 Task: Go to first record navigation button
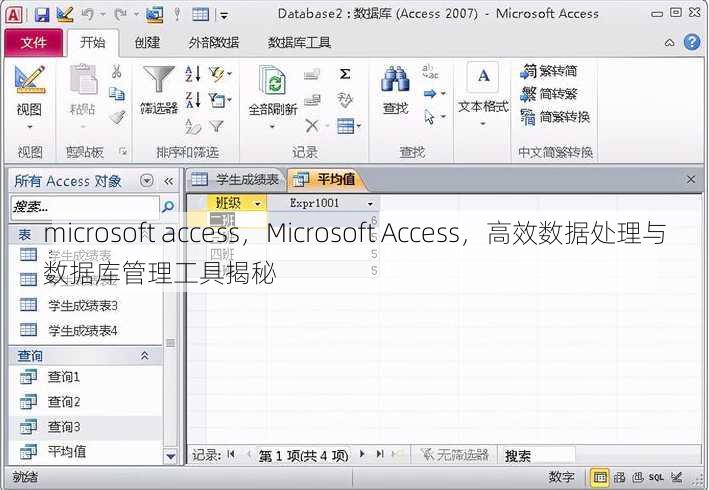pos(231,454)
